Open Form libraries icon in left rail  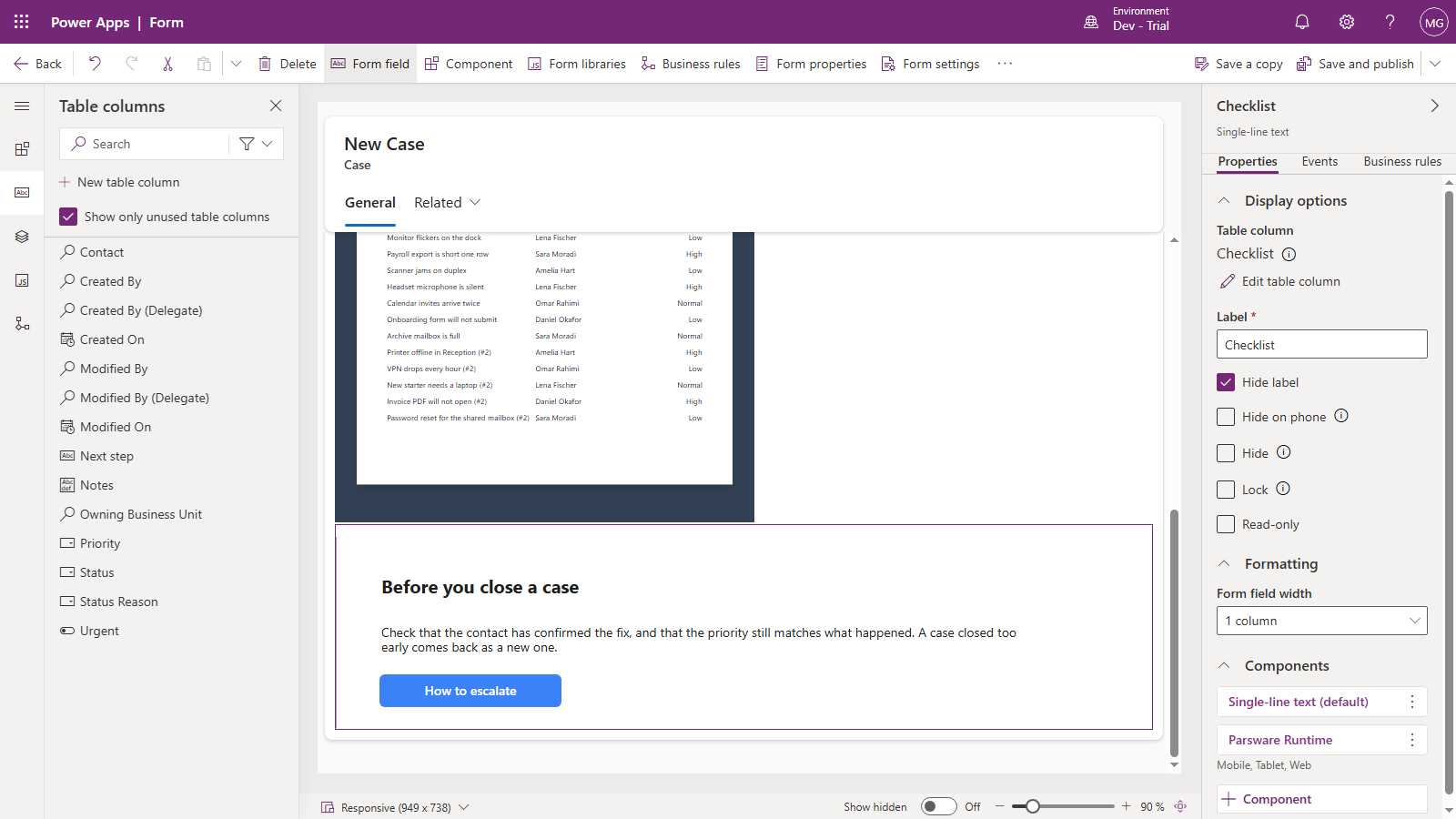[x=22, y=280]
